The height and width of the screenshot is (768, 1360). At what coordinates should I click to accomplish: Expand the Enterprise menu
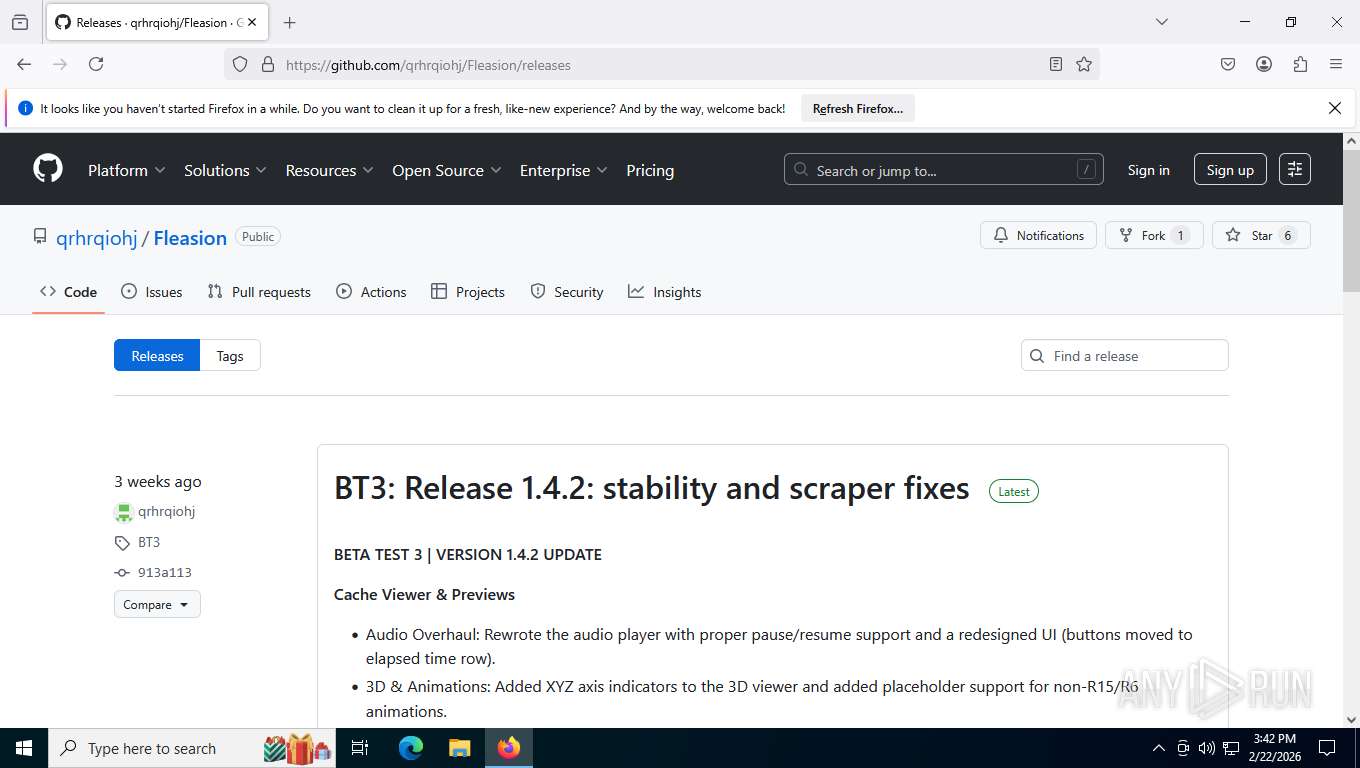pyautogui.click(x=563, y=170)
